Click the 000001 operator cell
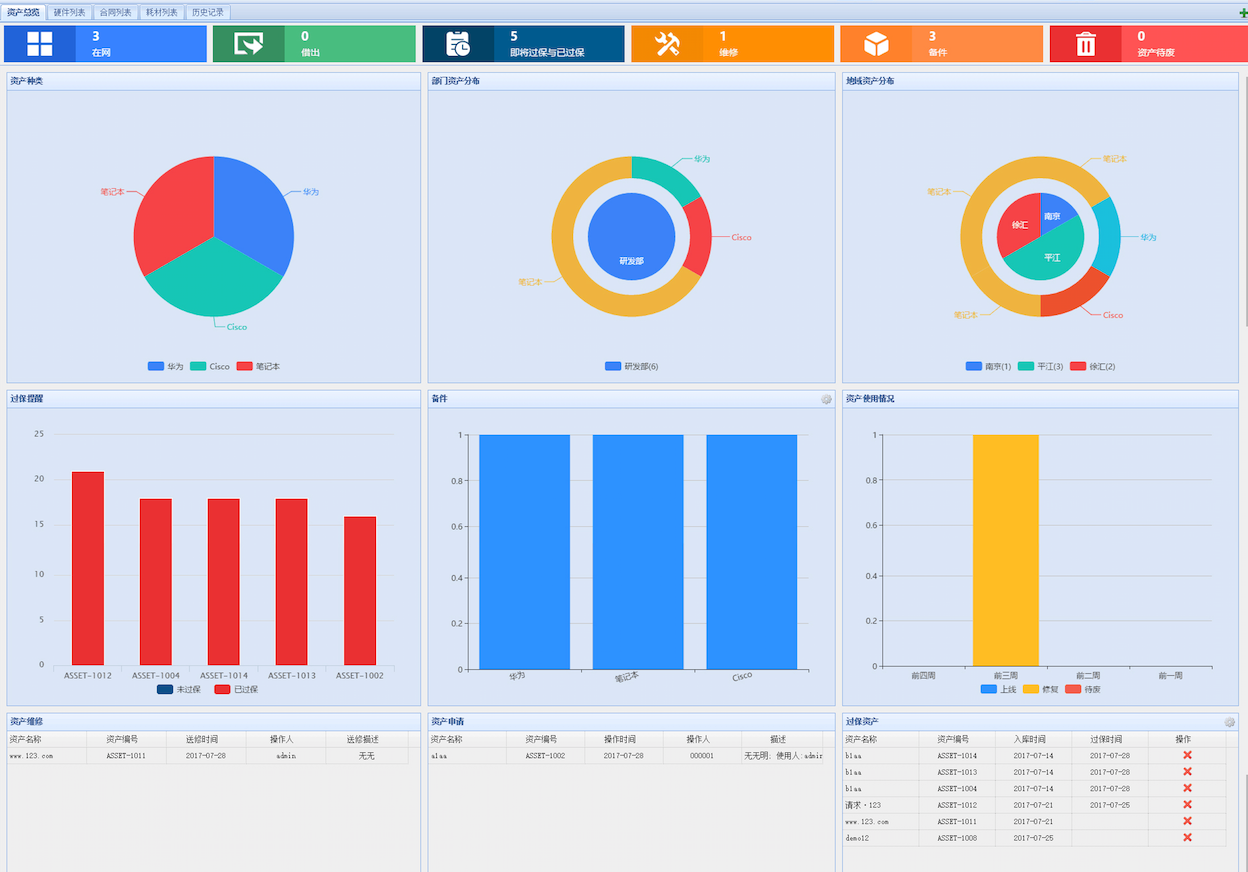This screenshot has height=872, width=1248. (x=702, y=756)
